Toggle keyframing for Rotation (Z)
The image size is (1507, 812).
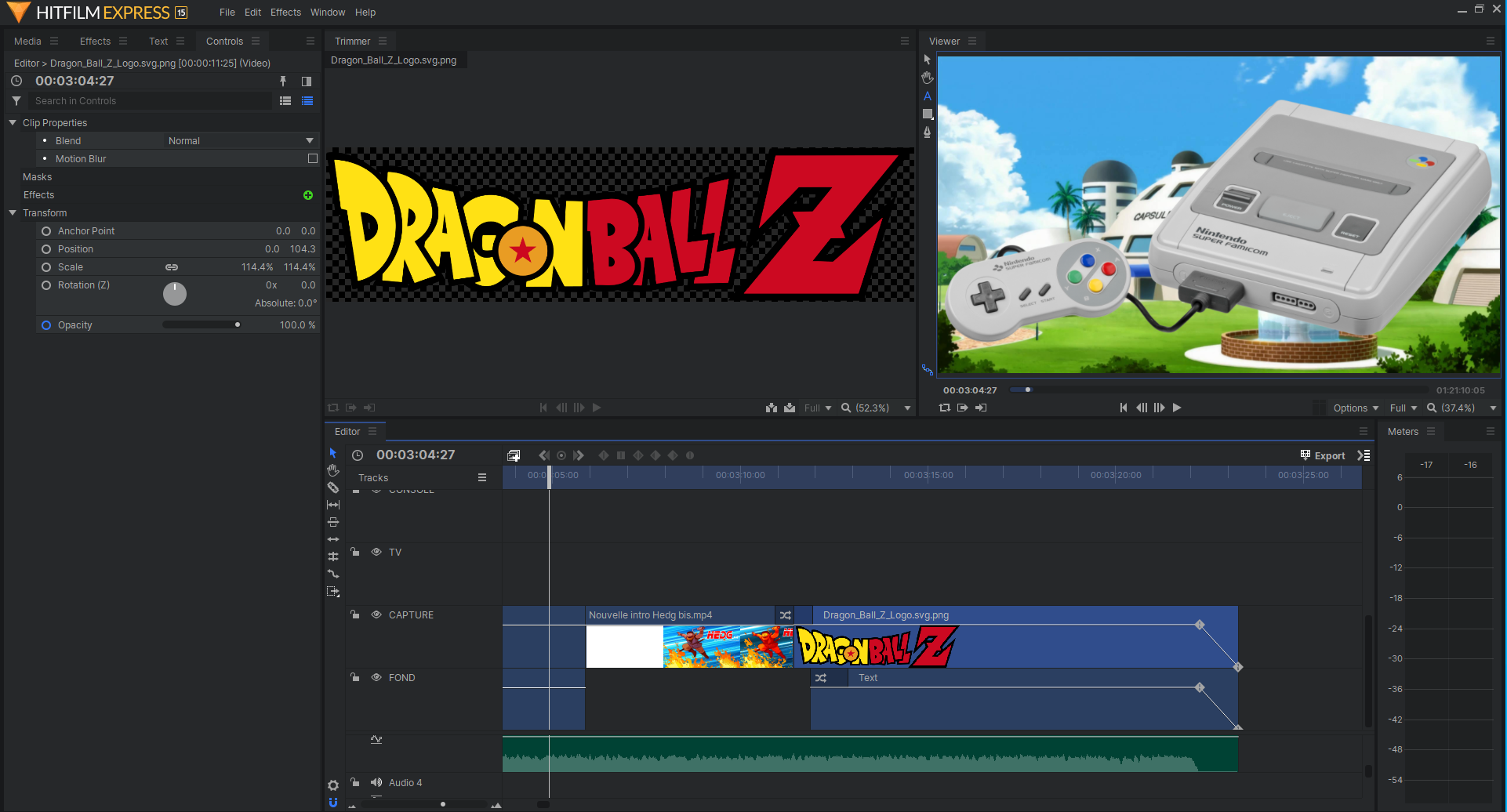click(x=46, y=285)
